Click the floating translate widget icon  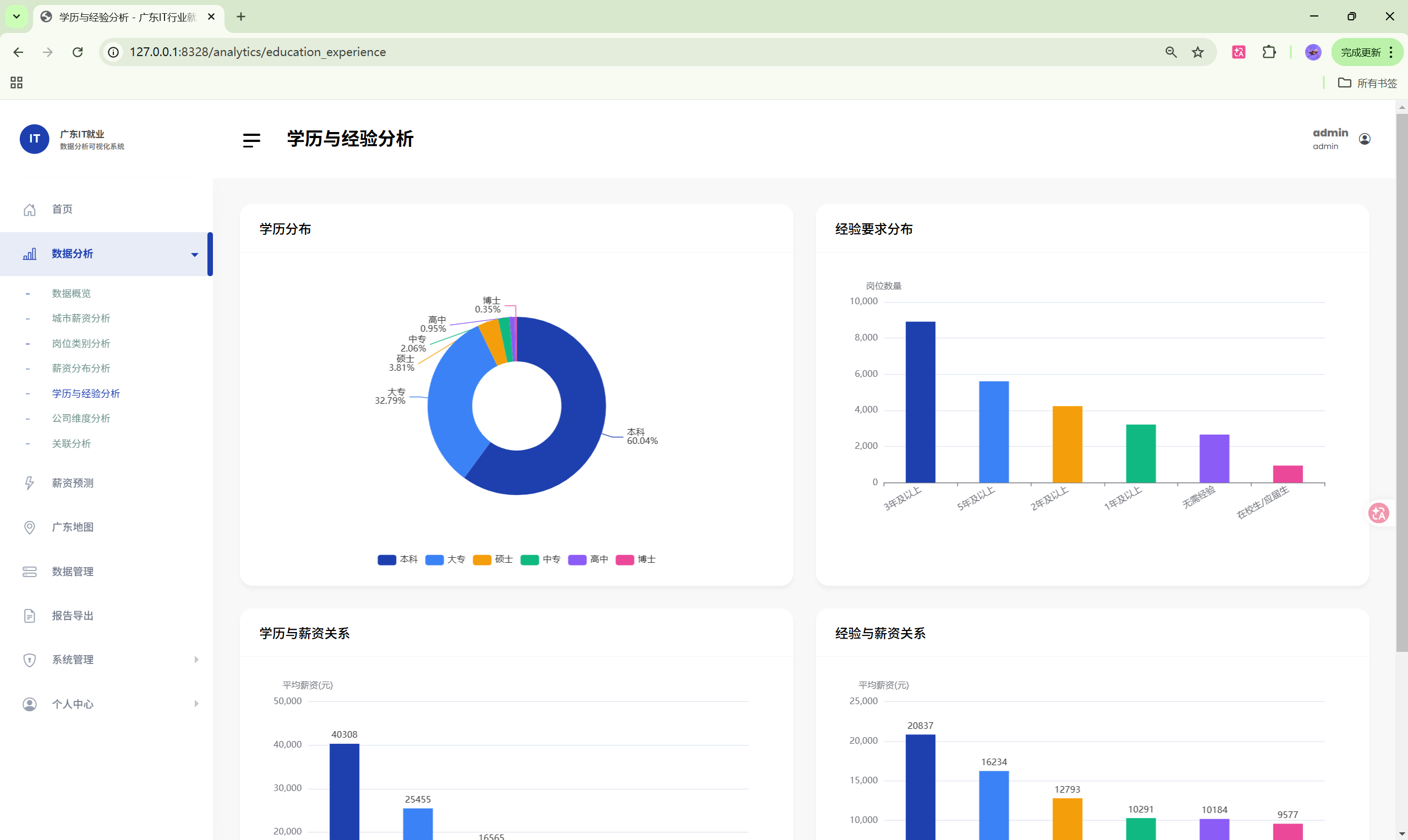click(x=1378, y=513)
